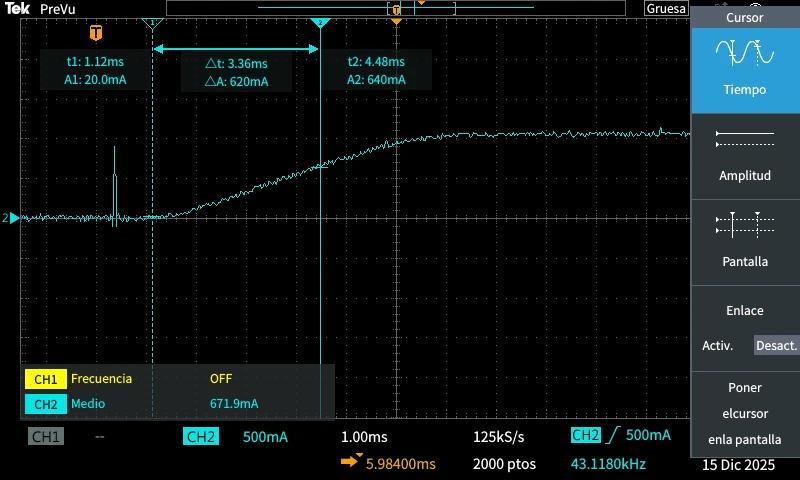Select the Pantalla screen cursor icon
This screenshot has width=800, height=480.
pyautogui.click(x=744, y=225)
